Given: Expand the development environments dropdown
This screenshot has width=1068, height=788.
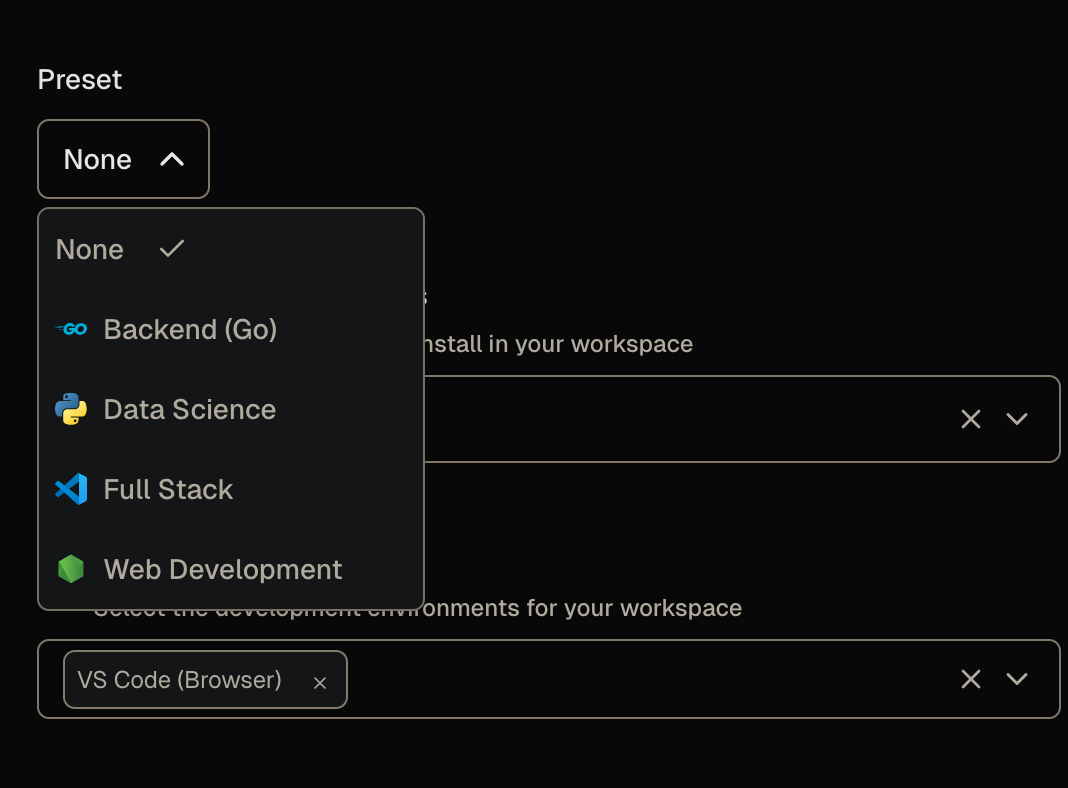Looking at the screenshot, I should pyautogui.click(x=1017, y=679).
